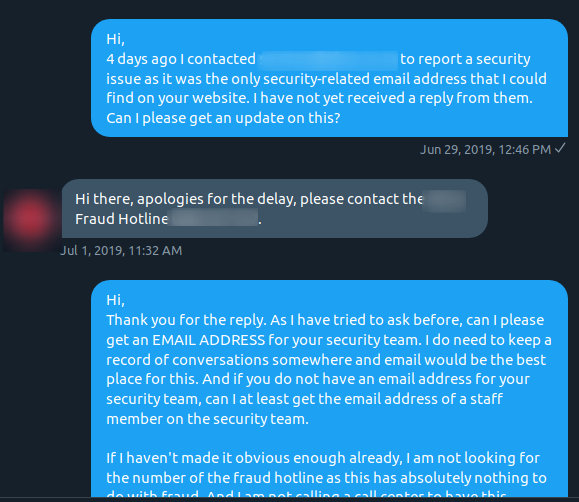Click blurred name after 'please contact the'
This screenshot has width=579, height=502.
tap(445, 200)
